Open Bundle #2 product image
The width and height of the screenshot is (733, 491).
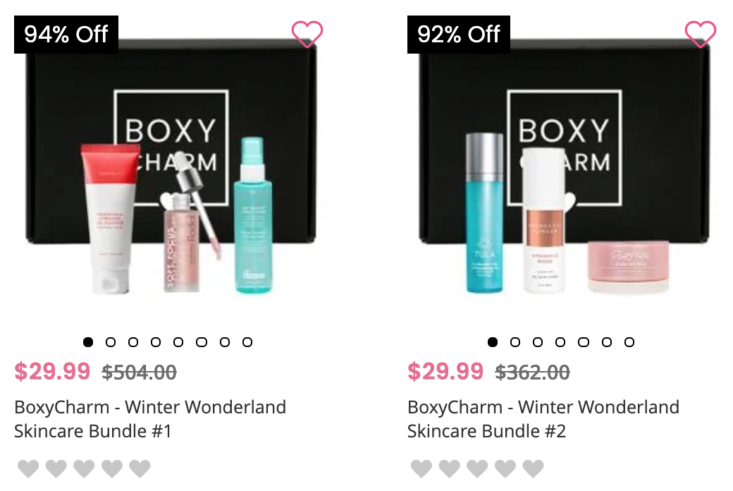[564, 166]
